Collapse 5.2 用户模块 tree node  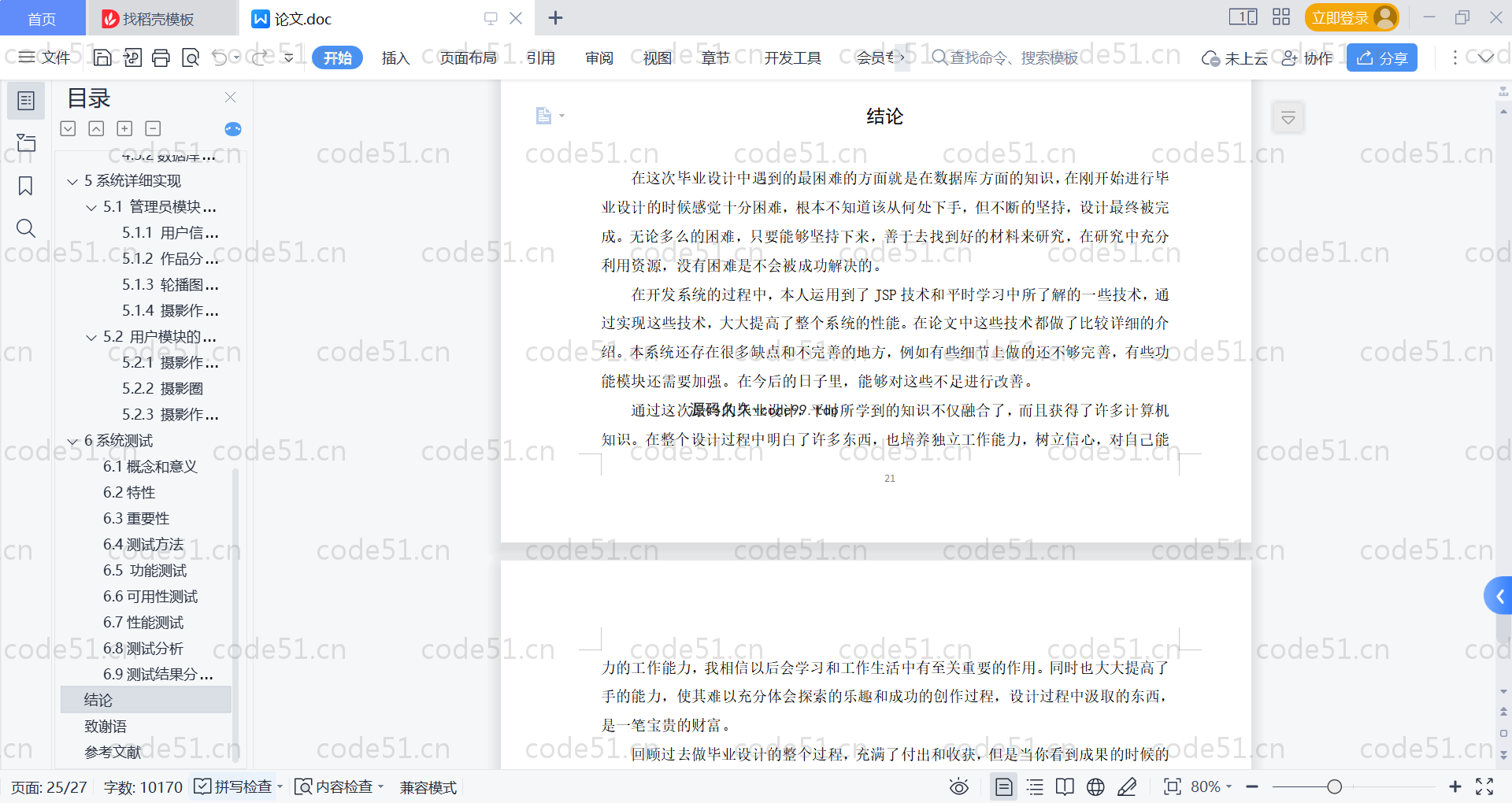(91, 338)
